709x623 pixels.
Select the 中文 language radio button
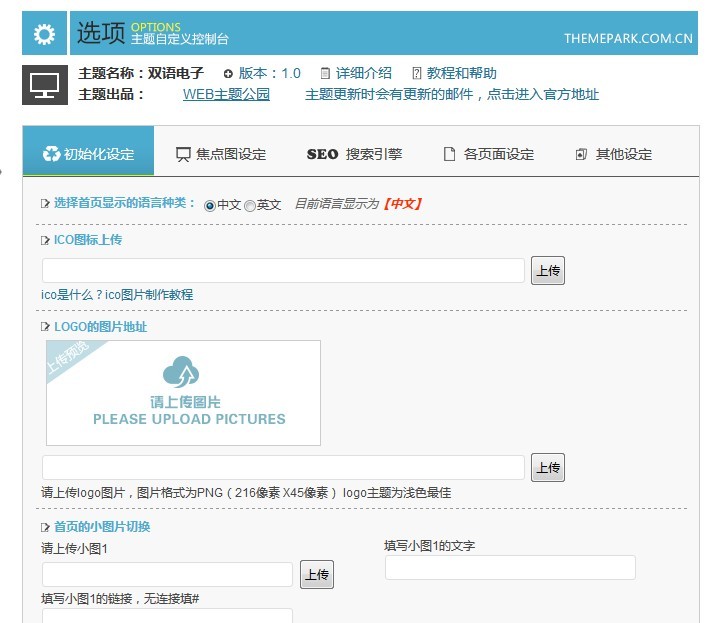[210, 205]
